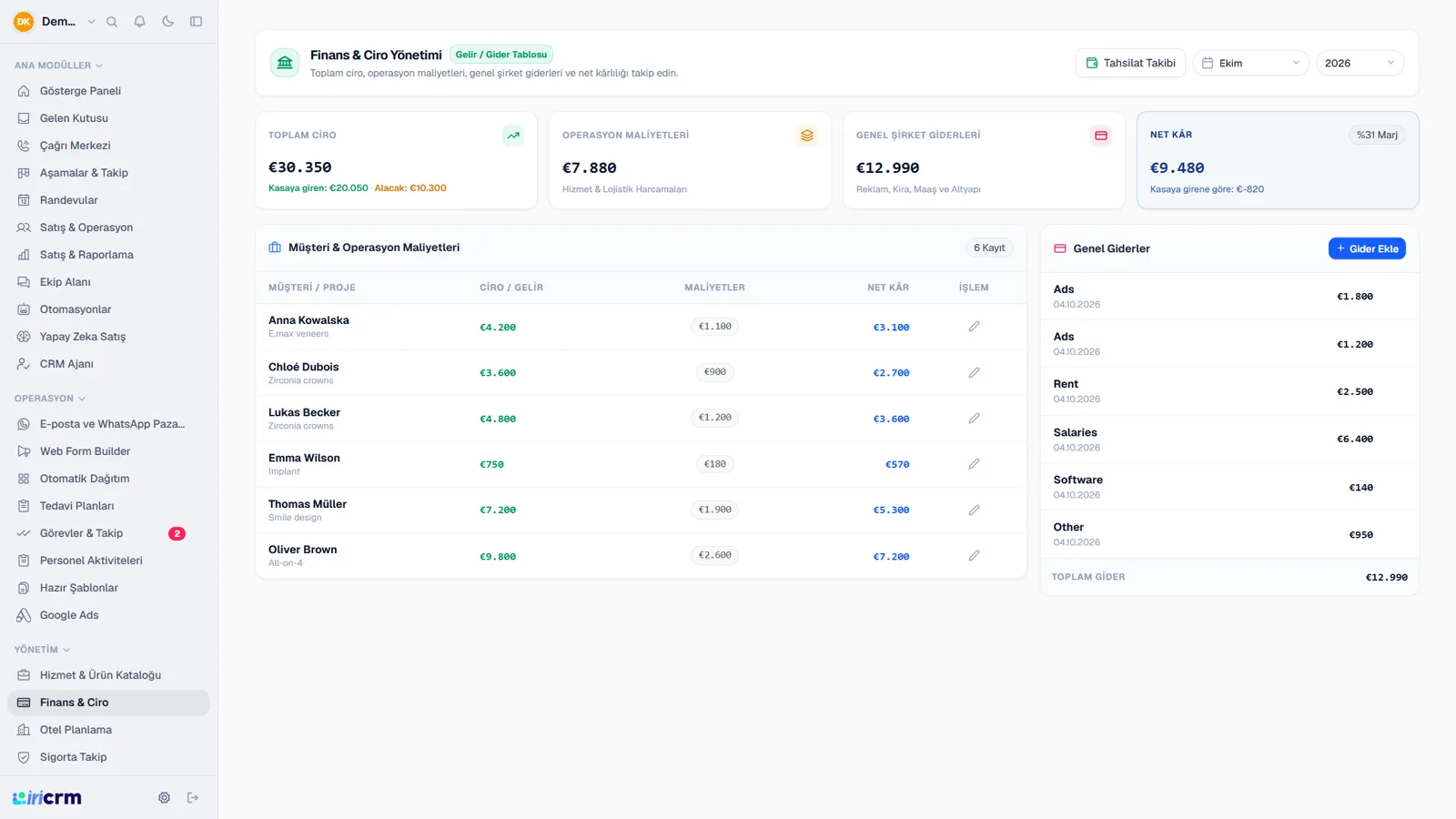Click the Operasyon Maliyetleri layers icon
Image resolution: width=1456 pixels, height=819 pixels.
point(807,136)
